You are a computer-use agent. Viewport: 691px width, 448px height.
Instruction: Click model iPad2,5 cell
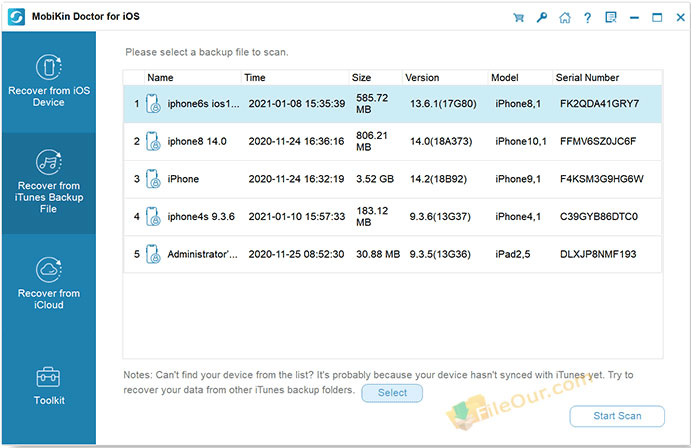(513, 254)
